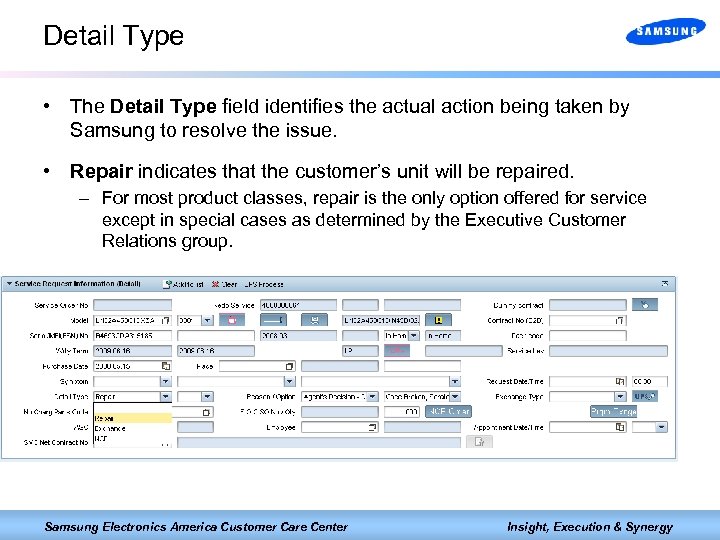Image resolution: width=720 pixels, height=540 pixels.
Task: Collapse the Service Request Information panel triangle
Action: (9, 284)
